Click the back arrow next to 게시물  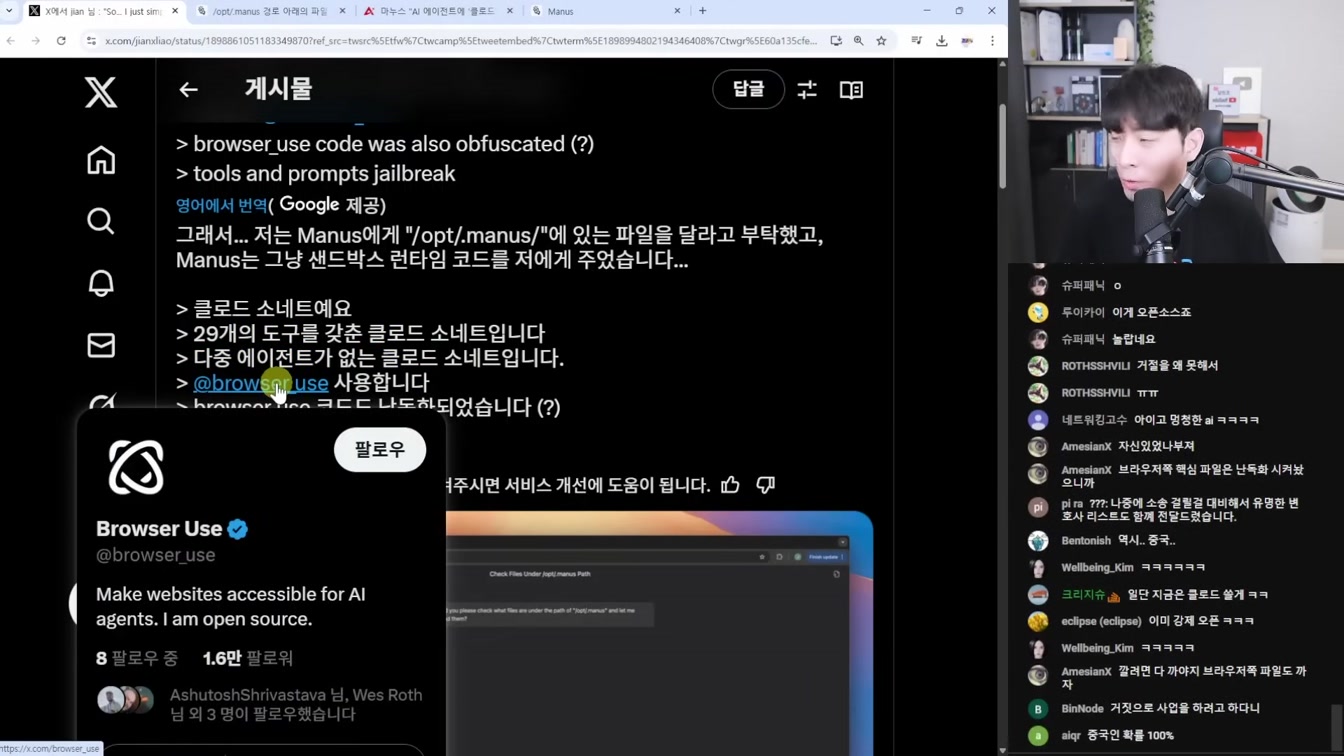[x=188, y=90]
